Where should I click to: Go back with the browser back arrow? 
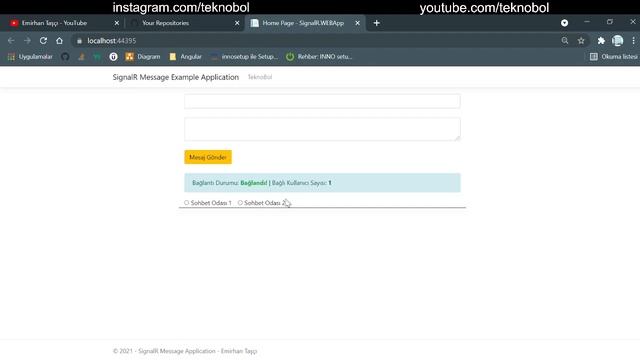click(11, 41)
